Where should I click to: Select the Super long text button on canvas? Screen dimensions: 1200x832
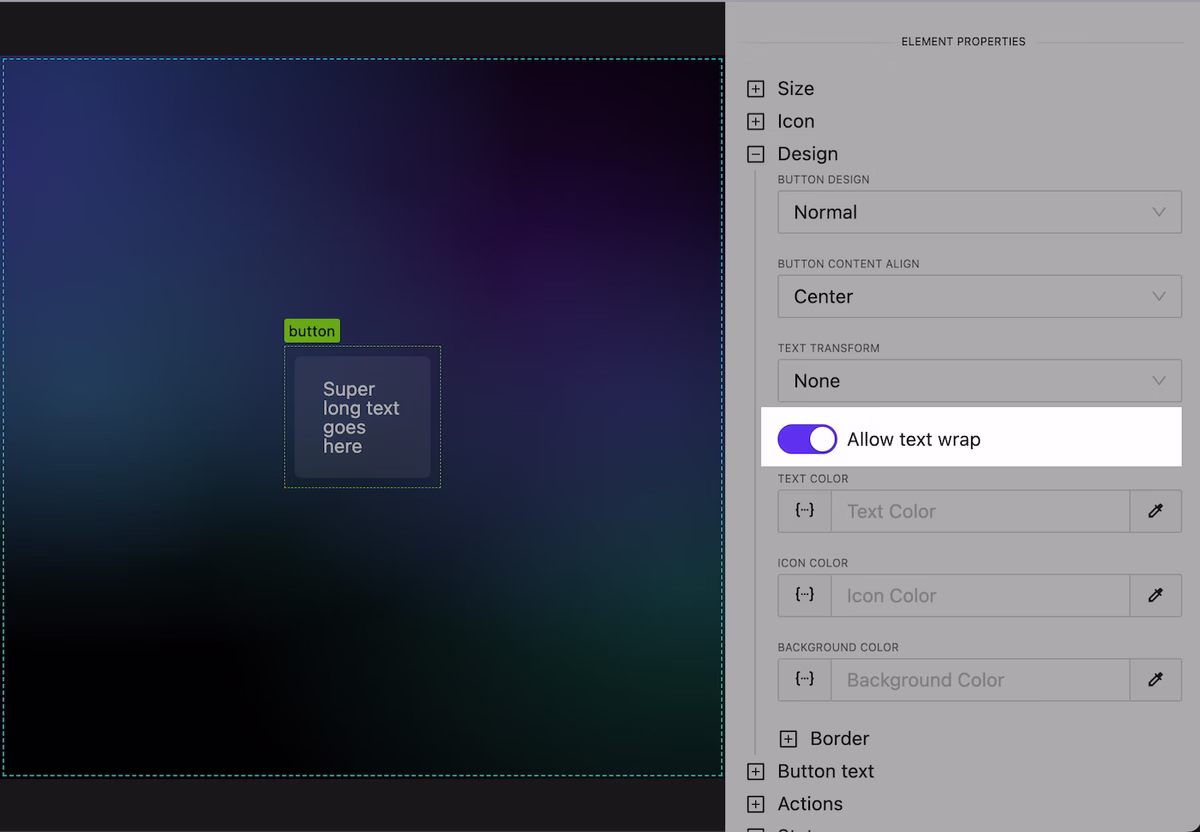pyautogui.click(x=362, y=417)
